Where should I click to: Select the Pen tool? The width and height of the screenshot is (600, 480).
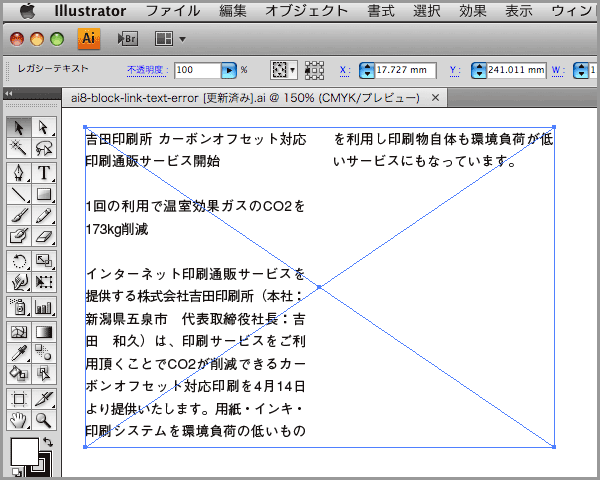(x=19, y=172)
